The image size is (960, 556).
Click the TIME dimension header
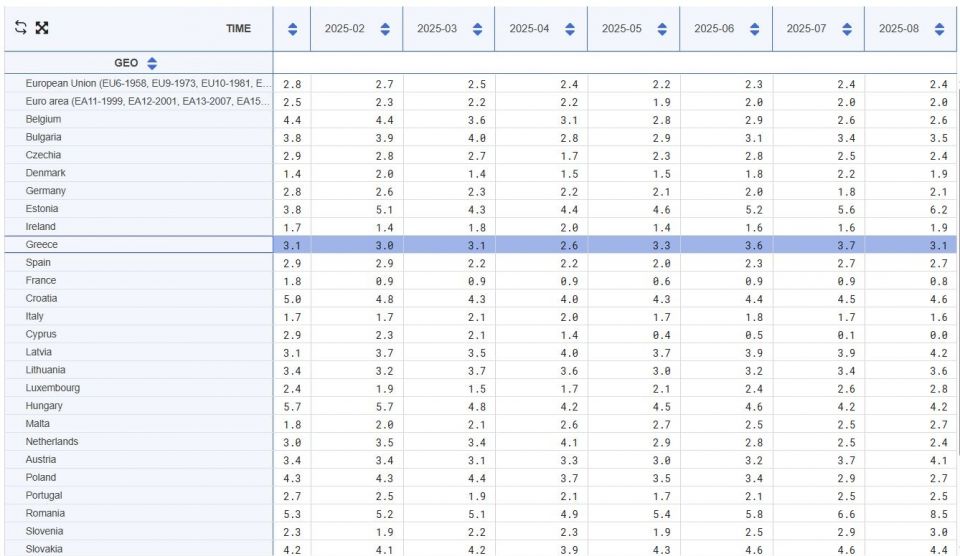236,28
